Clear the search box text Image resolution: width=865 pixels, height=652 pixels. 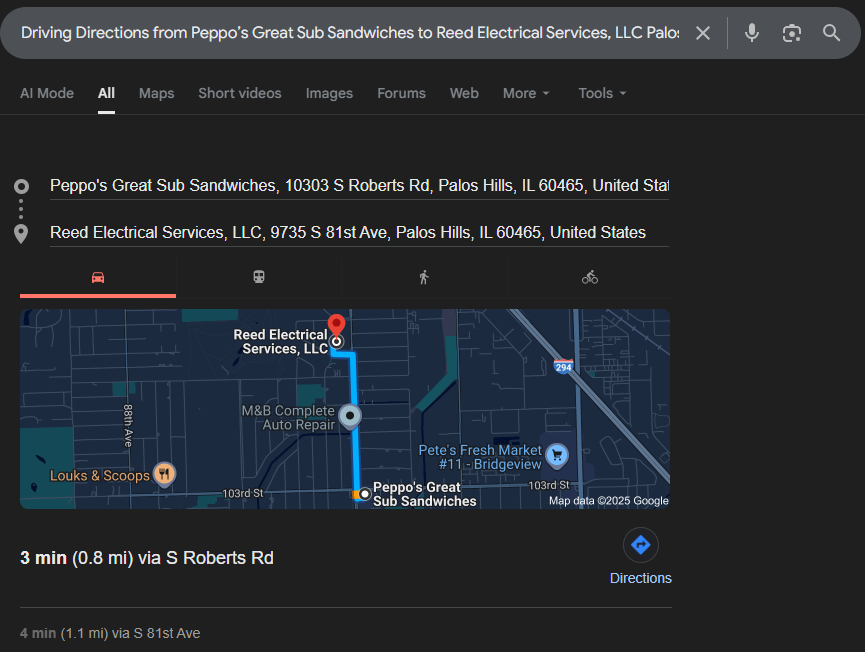(x=703, y=33)
